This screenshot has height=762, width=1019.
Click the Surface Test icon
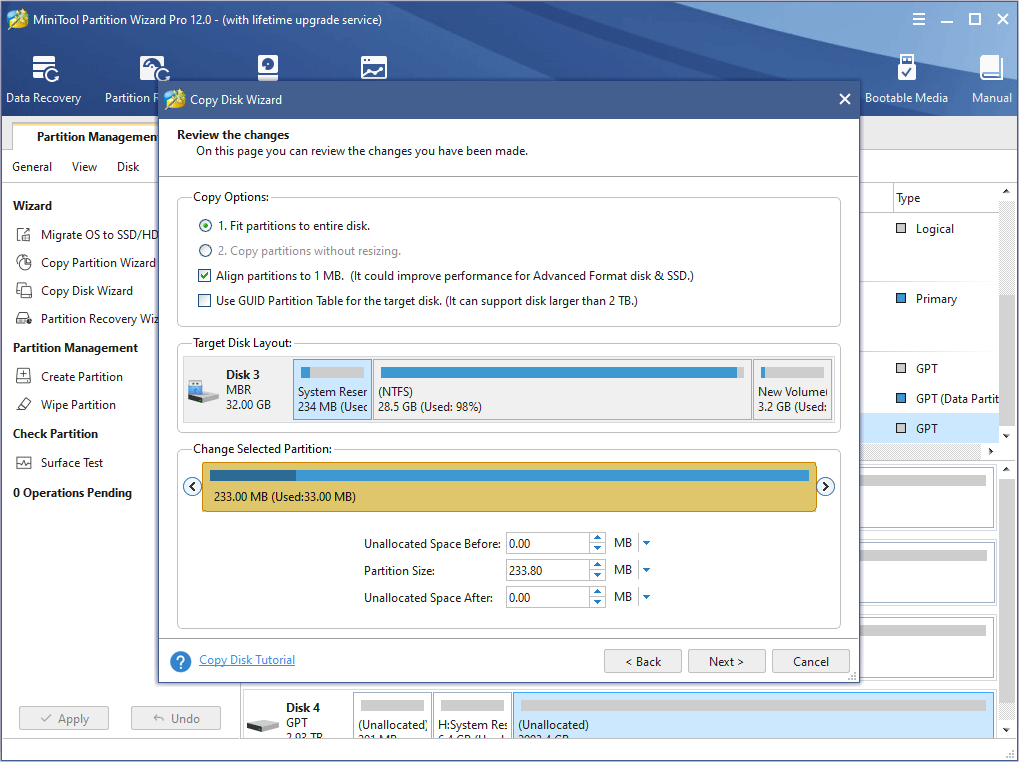[x=23, y=463]
